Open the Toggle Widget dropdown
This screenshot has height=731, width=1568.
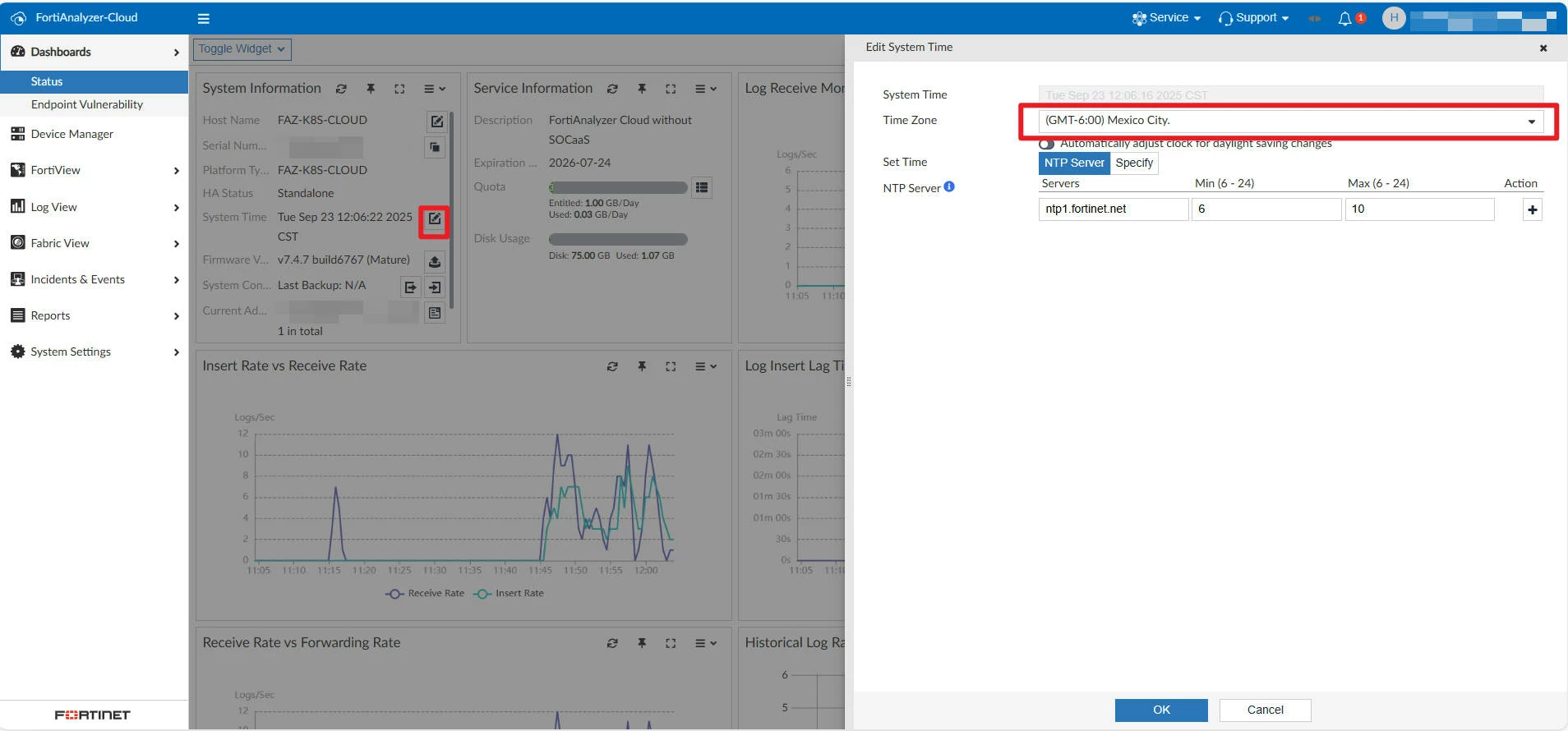(242, 48)
